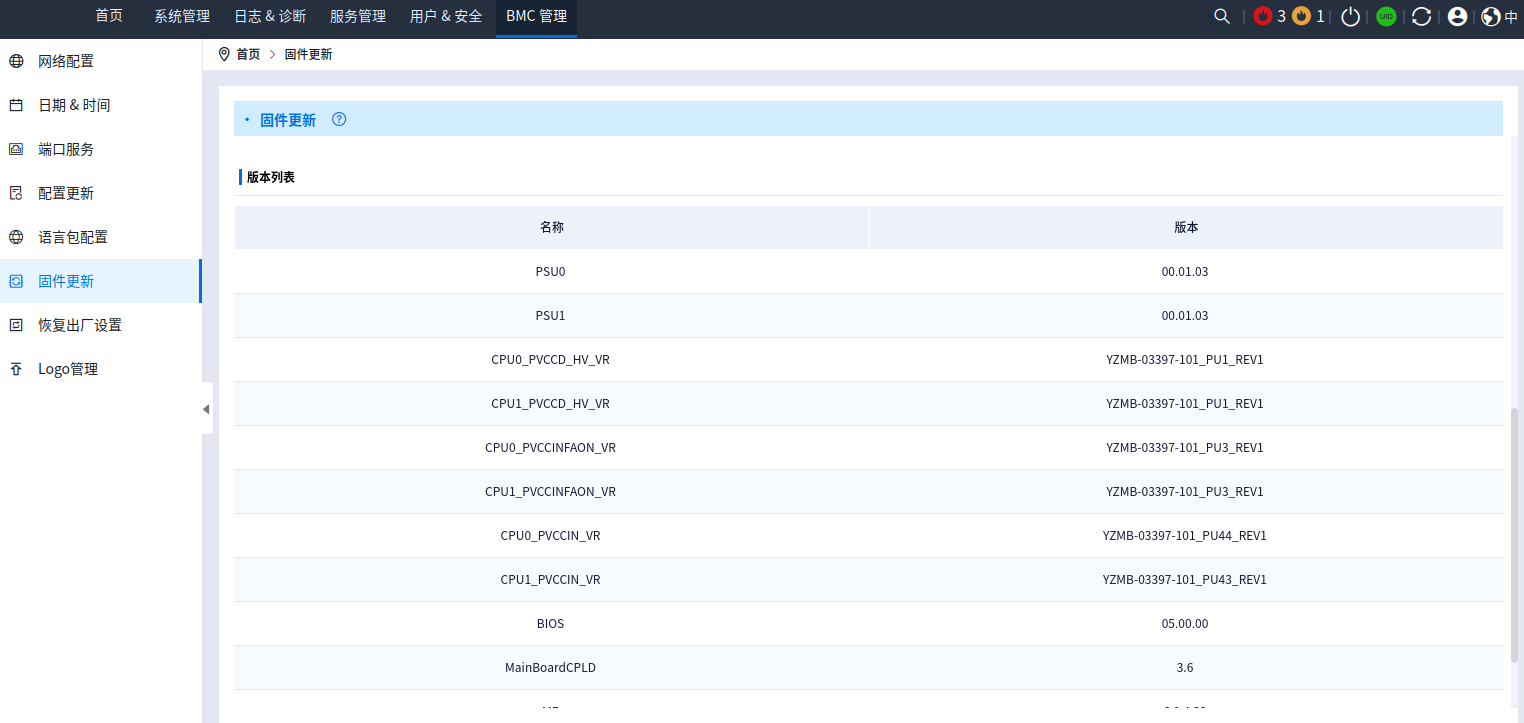Click the refresh icon in top bar
1524x723 pixels.
tap(1421, 16)
